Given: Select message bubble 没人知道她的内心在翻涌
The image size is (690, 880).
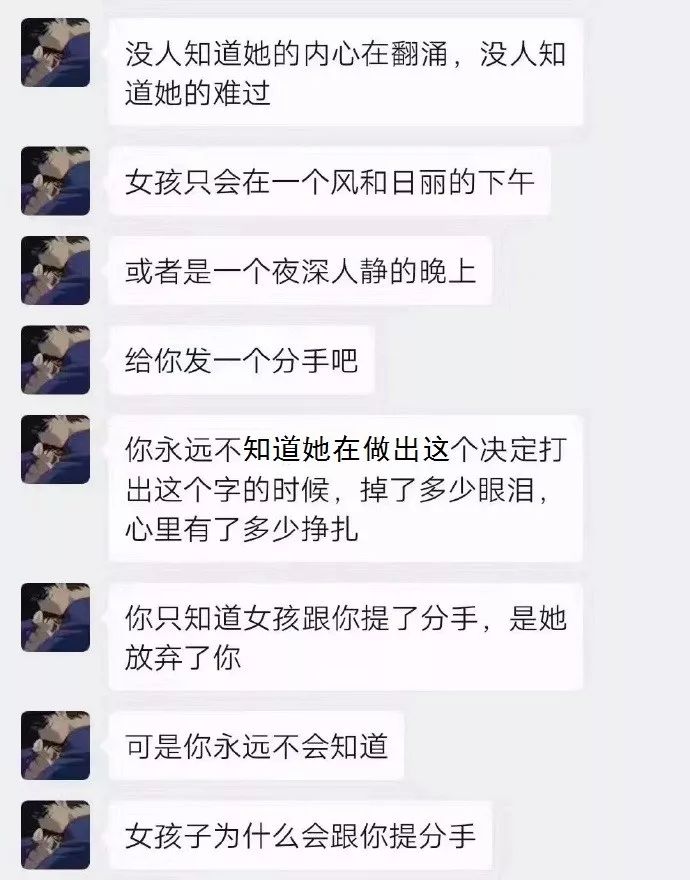Looking at the screenshot, I should (x=345, y=72).
